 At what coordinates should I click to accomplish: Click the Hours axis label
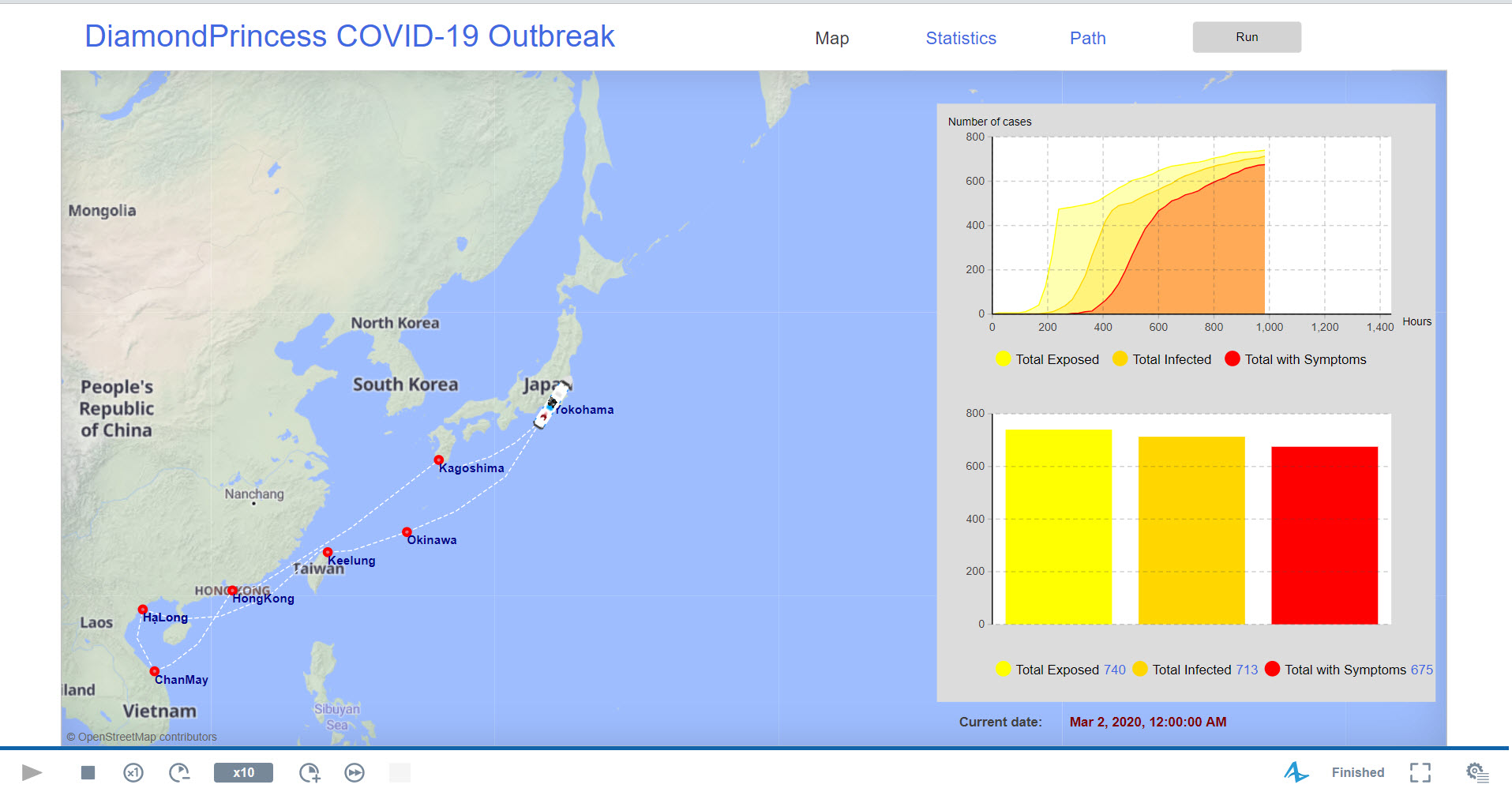[x=1416, y=321]
